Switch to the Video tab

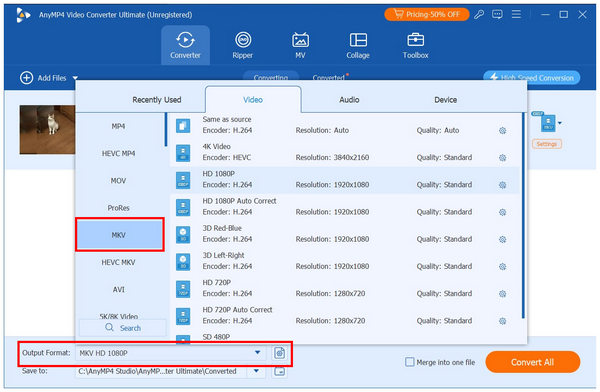253,100
